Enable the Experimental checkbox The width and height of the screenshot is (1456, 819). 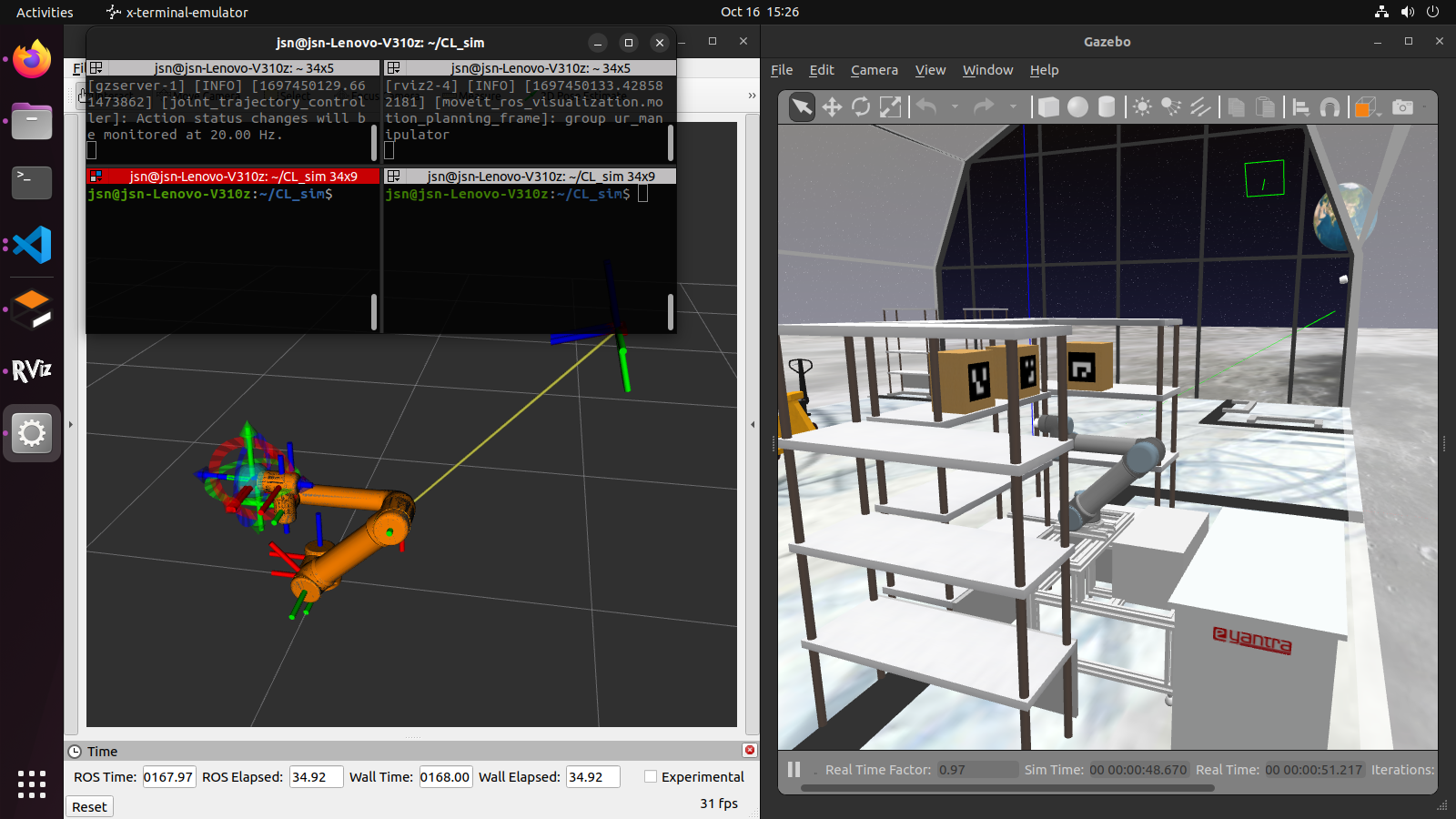coord(651,776)
